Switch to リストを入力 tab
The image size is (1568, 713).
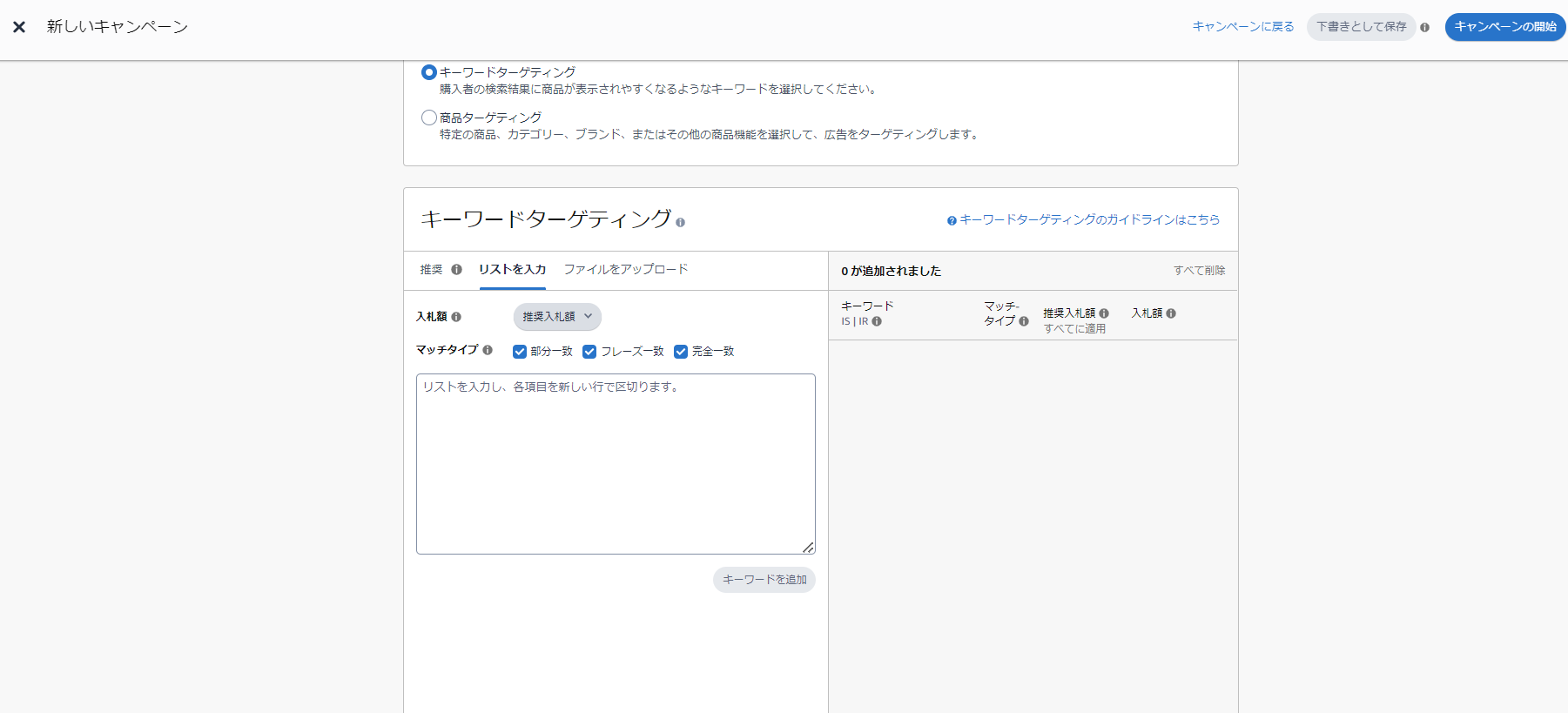click(x=512, y=270)
